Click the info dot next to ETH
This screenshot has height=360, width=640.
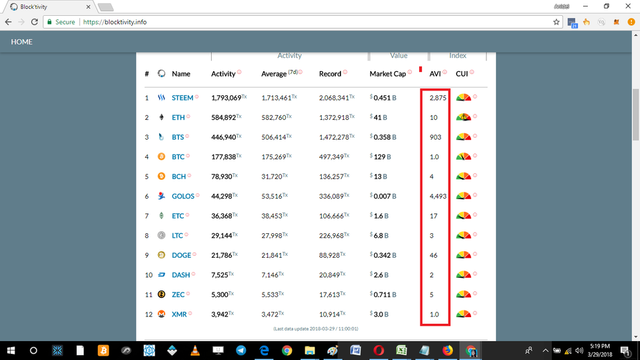(188, 116)
